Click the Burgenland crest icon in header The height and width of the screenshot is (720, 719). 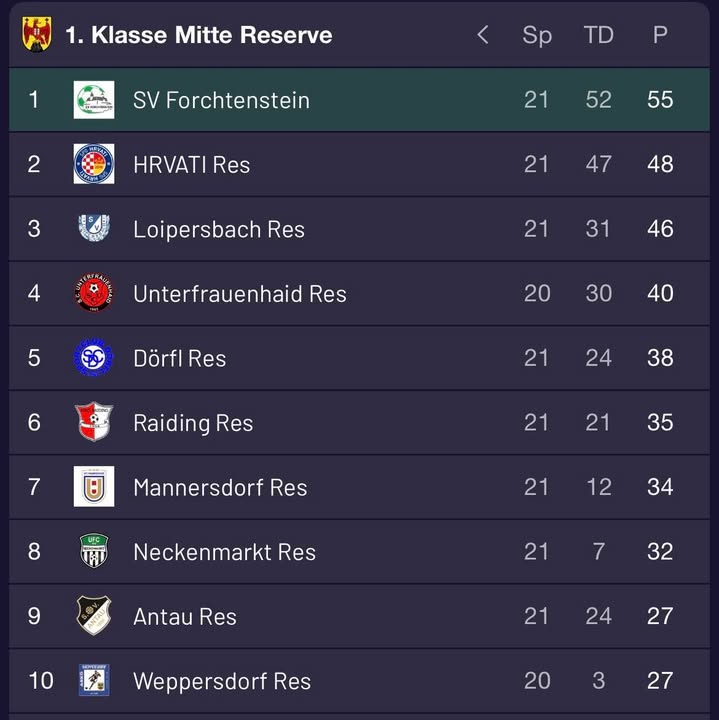37,34
